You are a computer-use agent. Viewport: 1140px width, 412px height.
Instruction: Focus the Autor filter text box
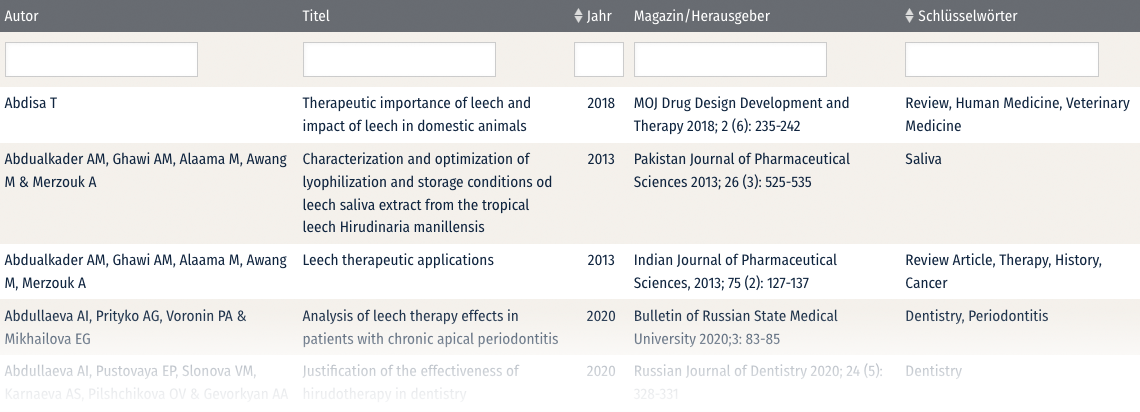point(101,60)
